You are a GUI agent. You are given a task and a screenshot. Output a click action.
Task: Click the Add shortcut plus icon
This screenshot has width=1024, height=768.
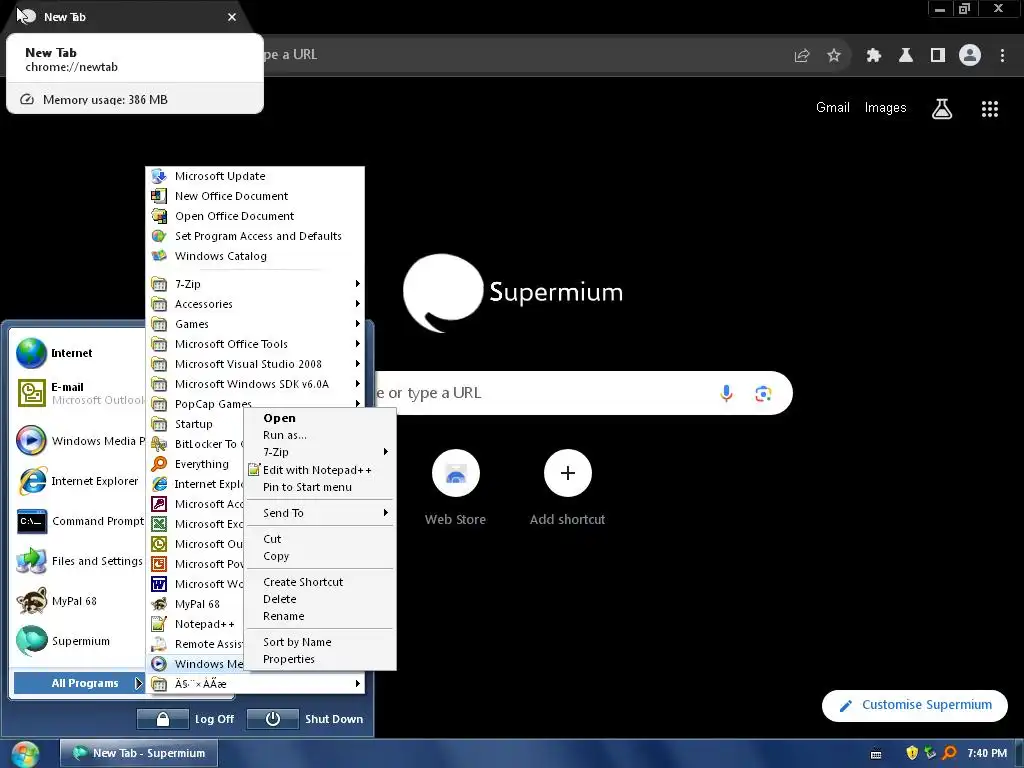coord(568,473)
